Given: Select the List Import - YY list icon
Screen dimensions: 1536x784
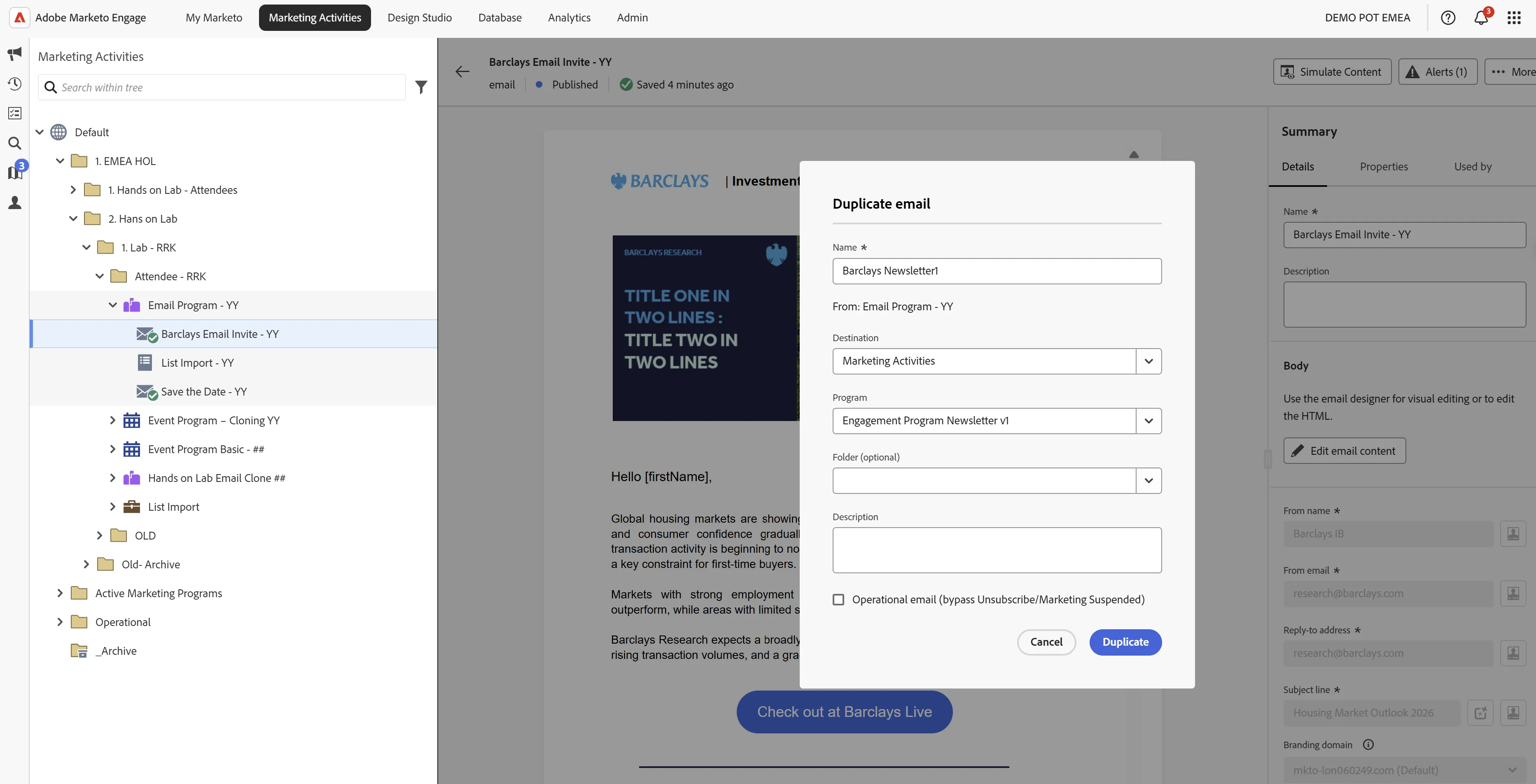Looking at the screenshot, I should (x=144, y=362).
